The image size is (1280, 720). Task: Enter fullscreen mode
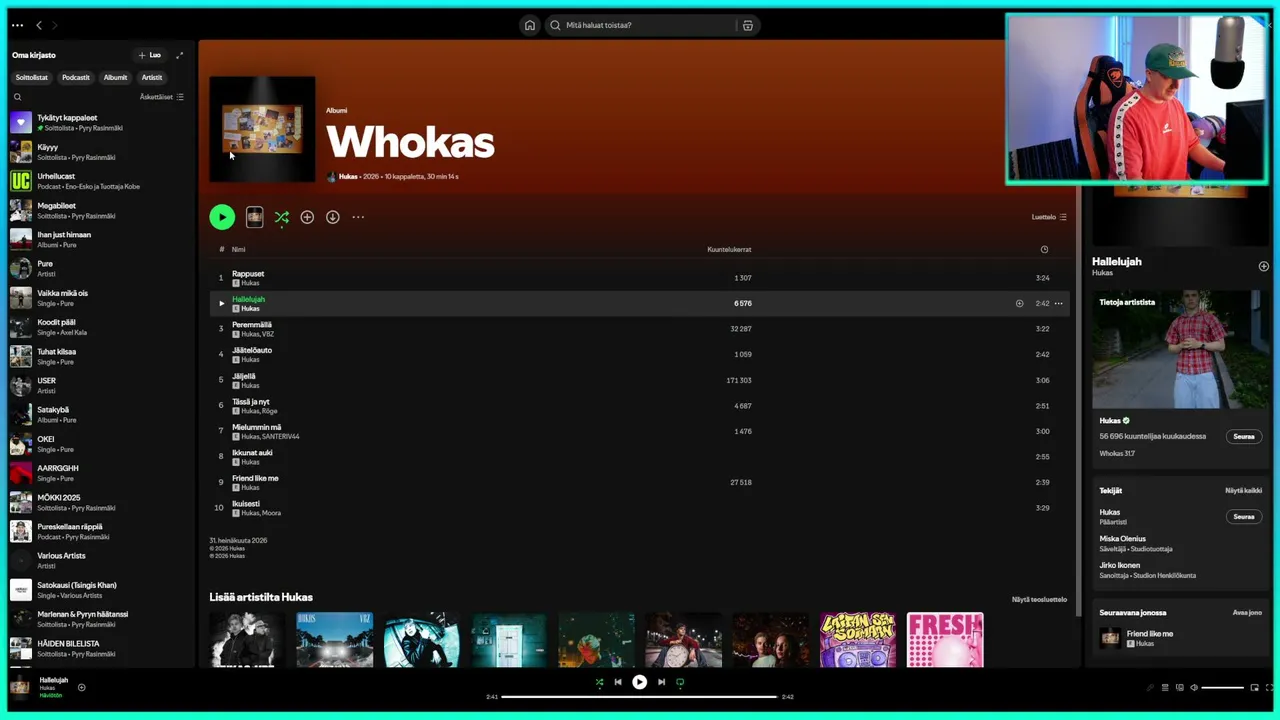[x=1268, y=688]
